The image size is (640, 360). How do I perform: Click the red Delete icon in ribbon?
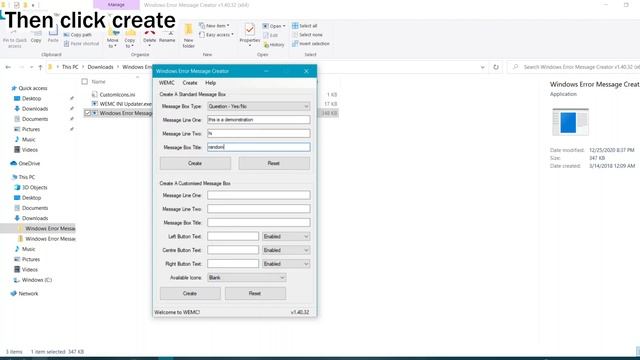[x=149, y=33]
